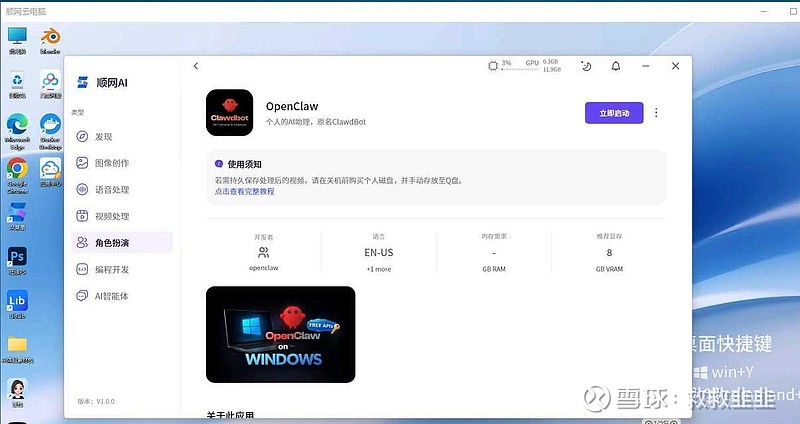Image resolution: width=800 pixels, height=424 pixels.
Task: Select 语音处理 category
Action: coord(122,190)
